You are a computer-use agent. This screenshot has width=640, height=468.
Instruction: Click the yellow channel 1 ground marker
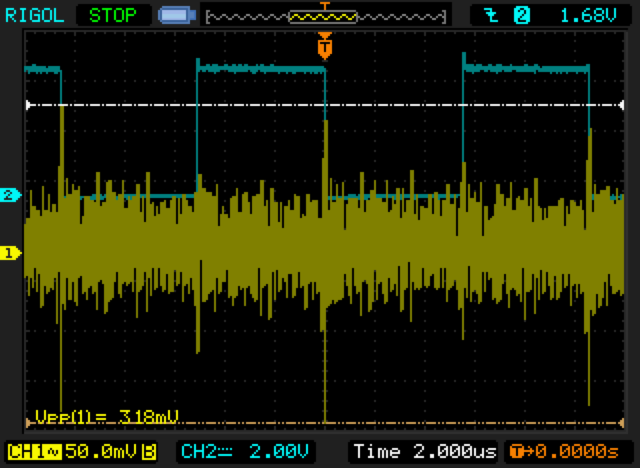11,253
